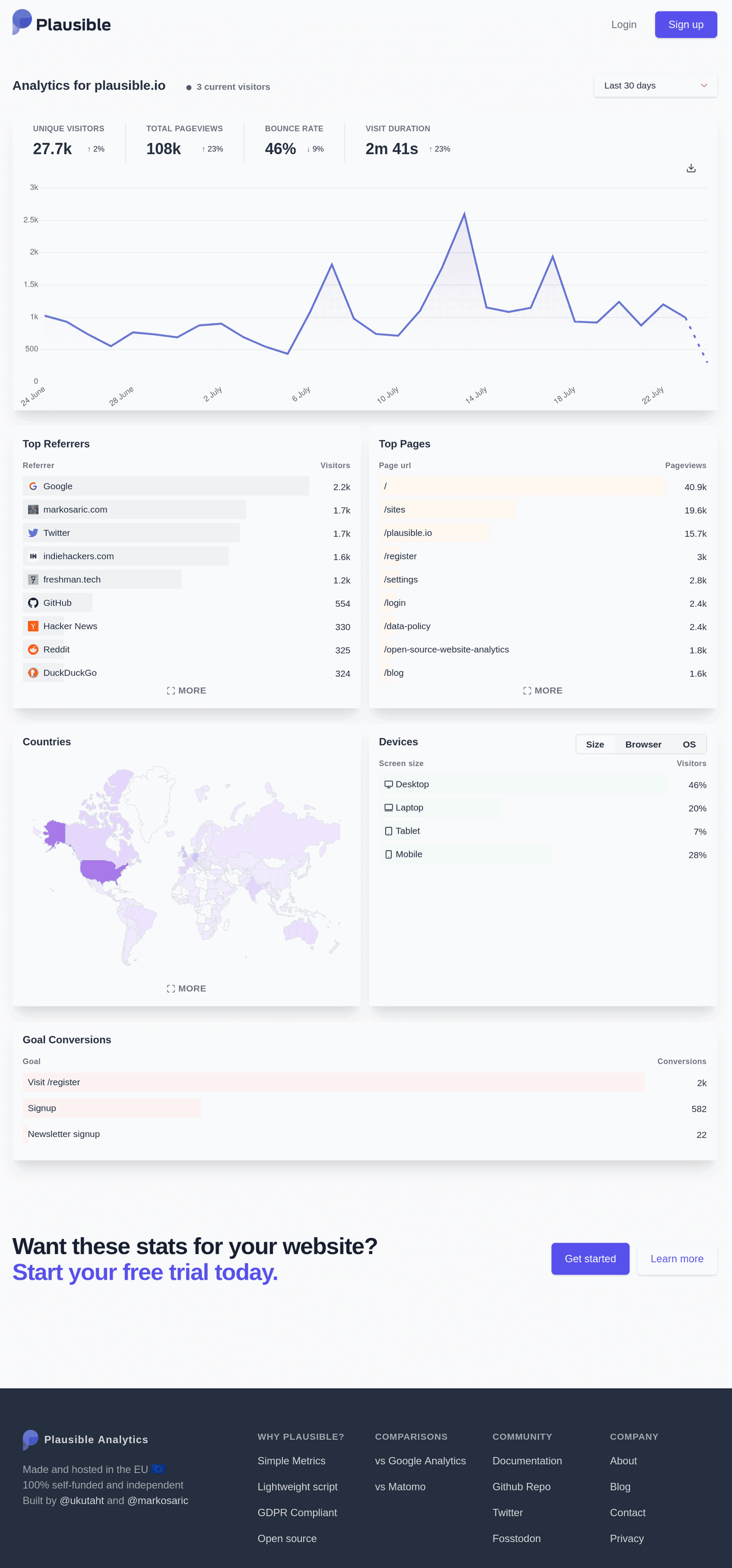The width and height of the screenshot is (732, 1568).
Task: Click the Laptop device icon
Action: (388, 808)
